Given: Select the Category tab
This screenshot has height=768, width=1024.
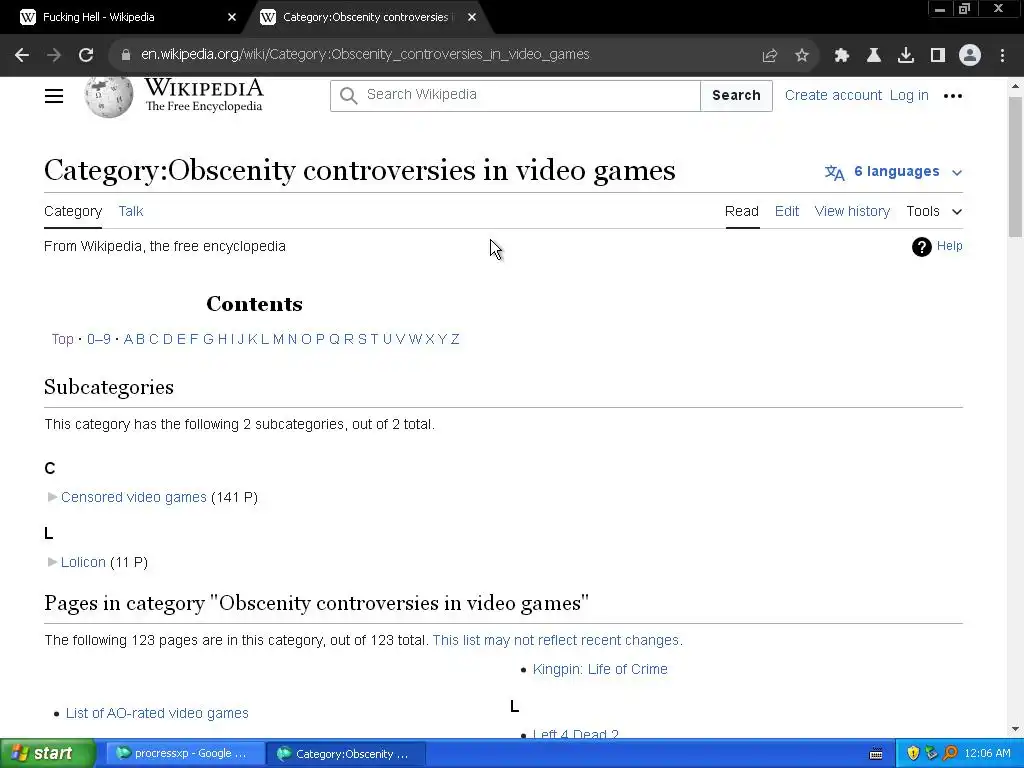Looking at the screenshot, I should click(x=73, y=212).
